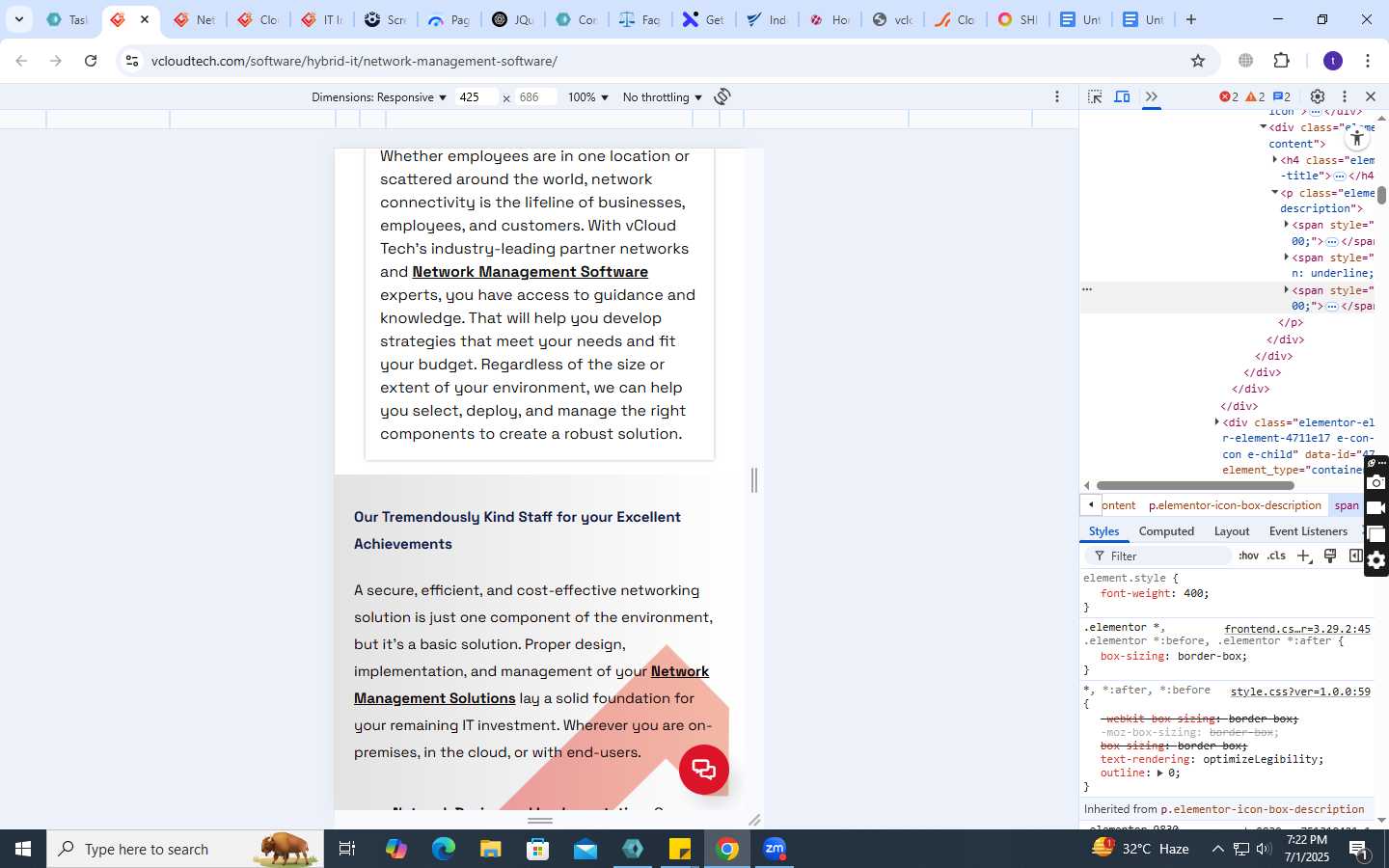This screenshot has height=868, width=1389.
Task: Switch to the Get browser tab
Action: click(x=703, y=19)
